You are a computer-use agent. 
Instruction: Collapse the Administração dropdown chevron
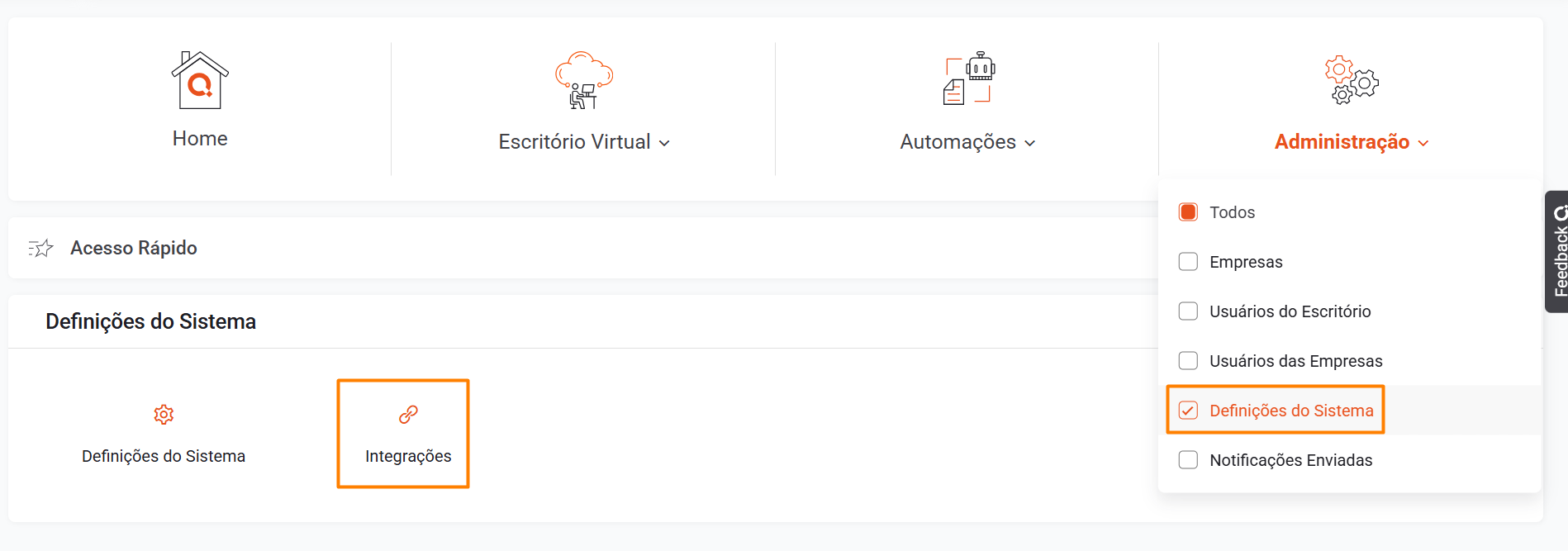pyautogui.click(x=1423, y=143)
